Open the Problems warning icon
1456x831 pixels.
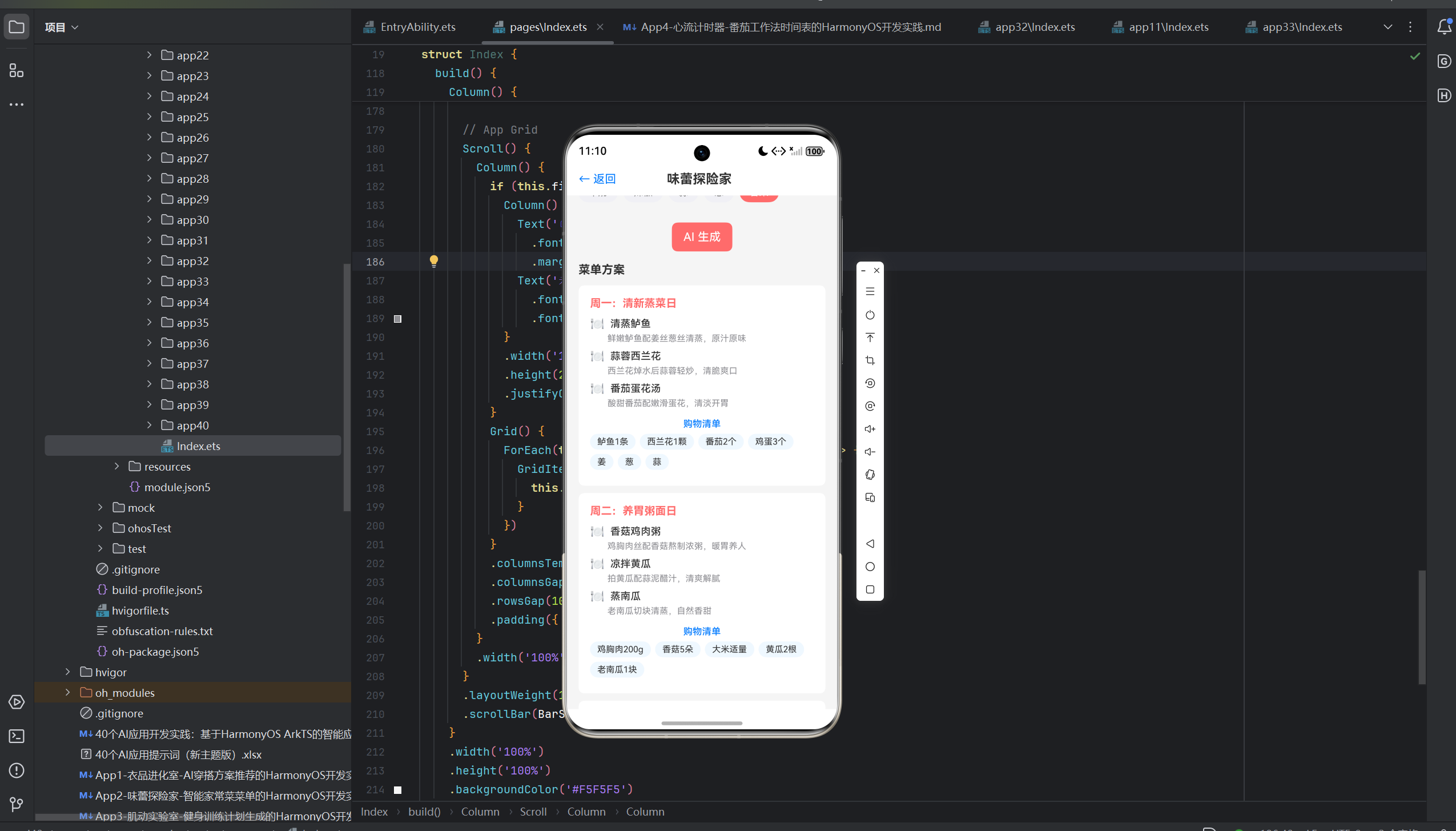[x=17, y=770]
